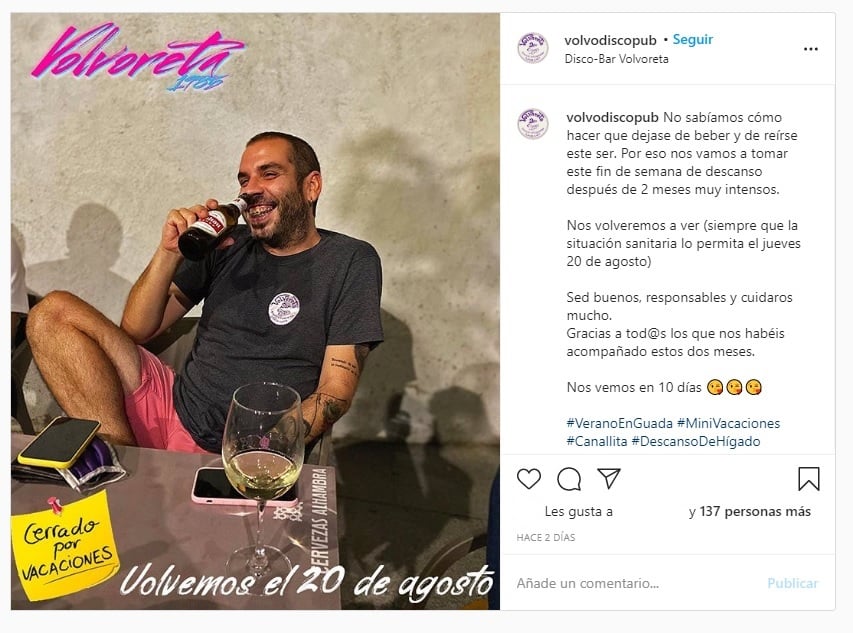853x633 pixels.
Task: Open the HACE 2 DÍAS timestamp
Action: (546, 537)
